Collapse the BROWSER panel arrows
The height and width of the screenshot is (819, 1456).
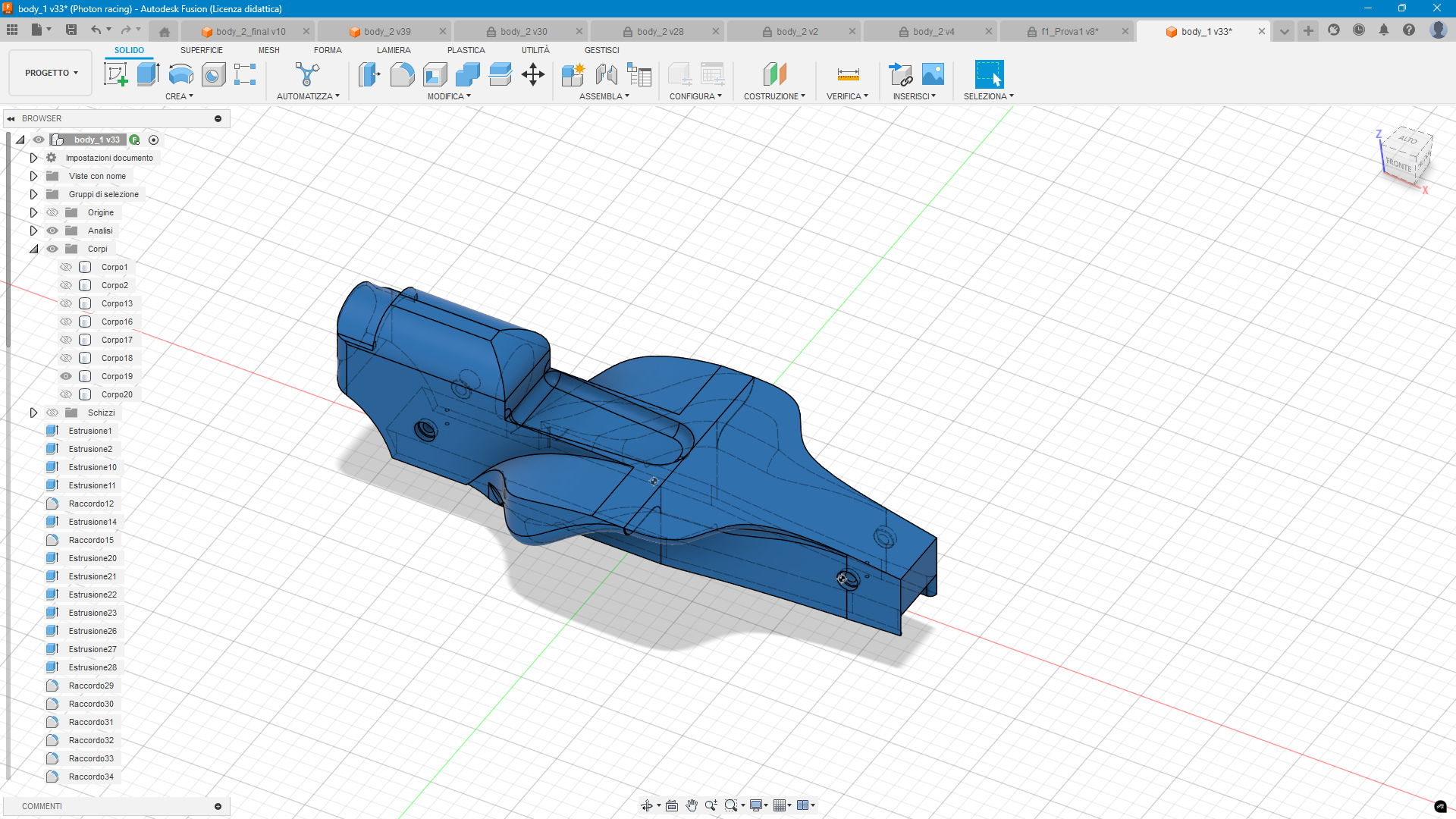coord(11,118)
